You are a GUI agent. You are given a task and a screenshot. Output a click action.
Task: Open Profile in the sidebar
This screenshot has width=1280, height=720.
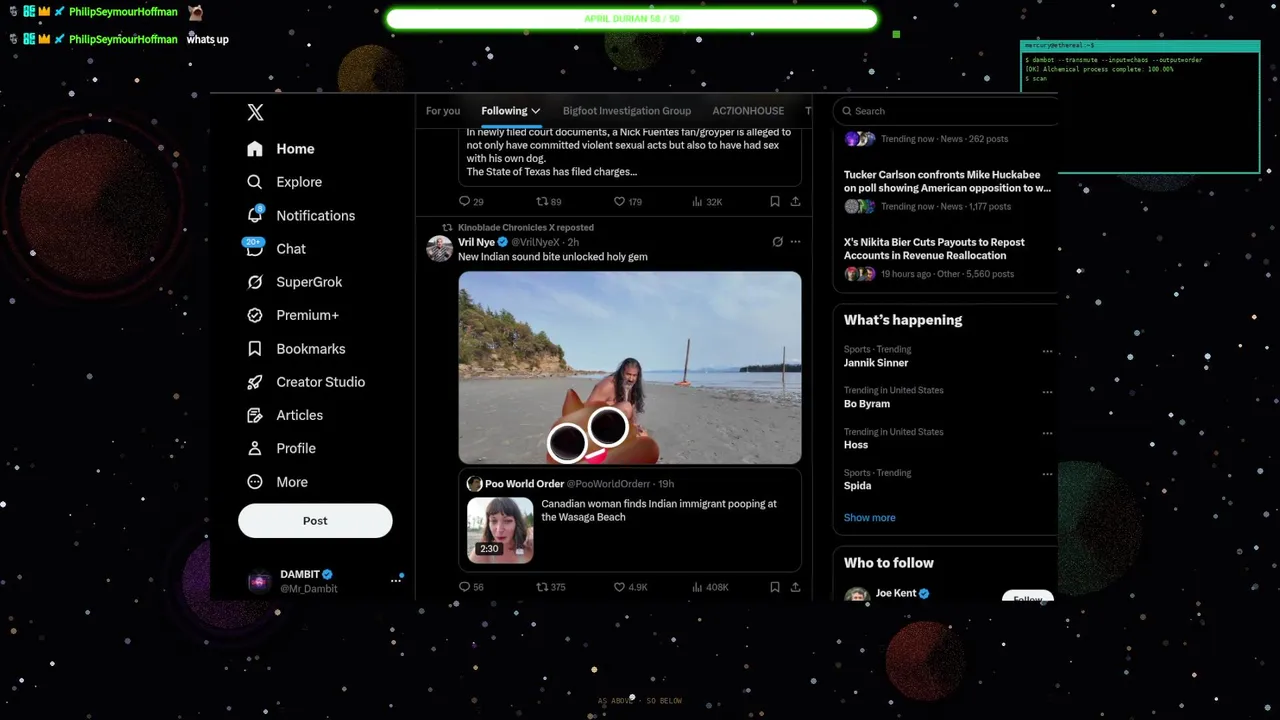pyautogui.click(x=281, y=449)
